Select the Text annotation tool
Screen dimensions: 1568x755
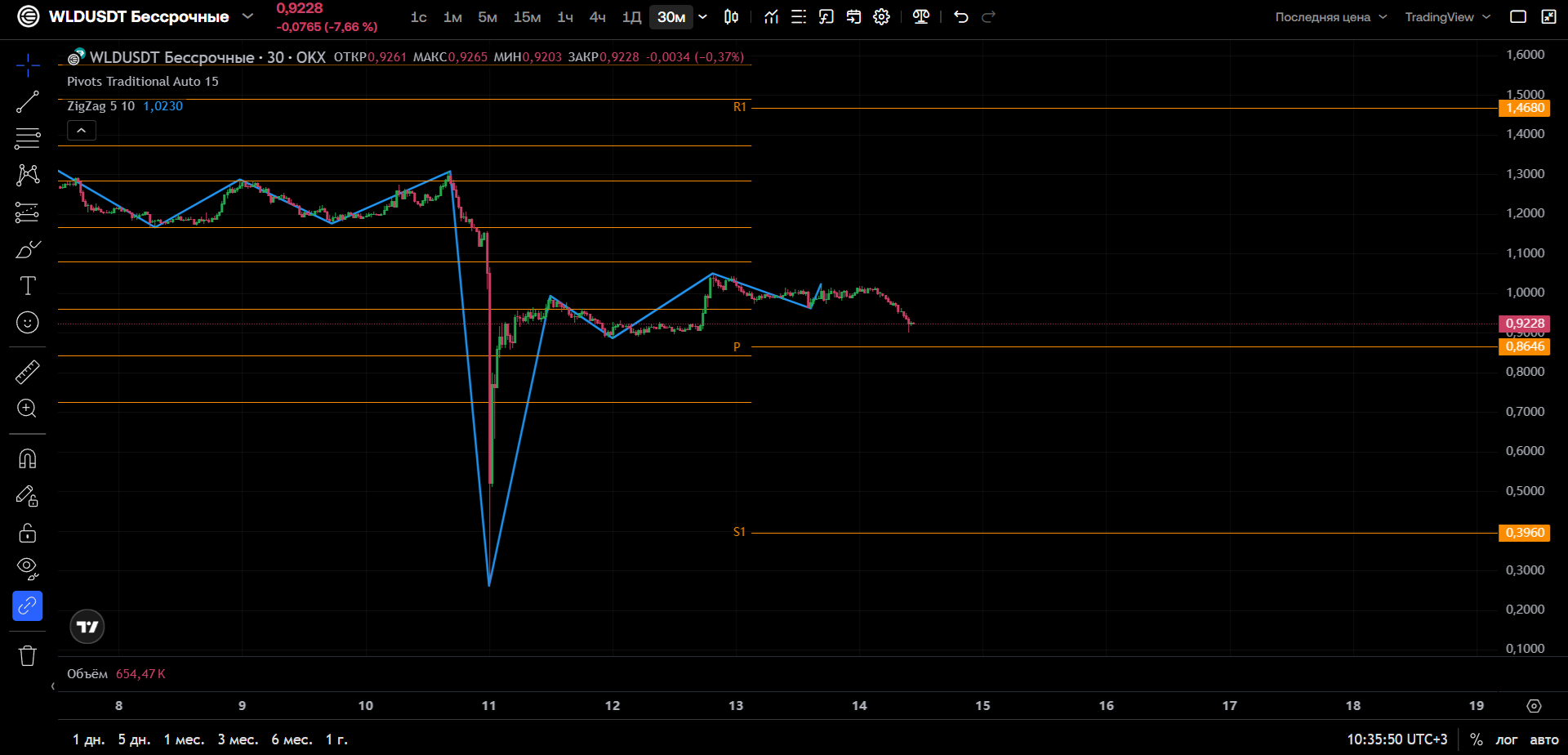click(27, 285)
